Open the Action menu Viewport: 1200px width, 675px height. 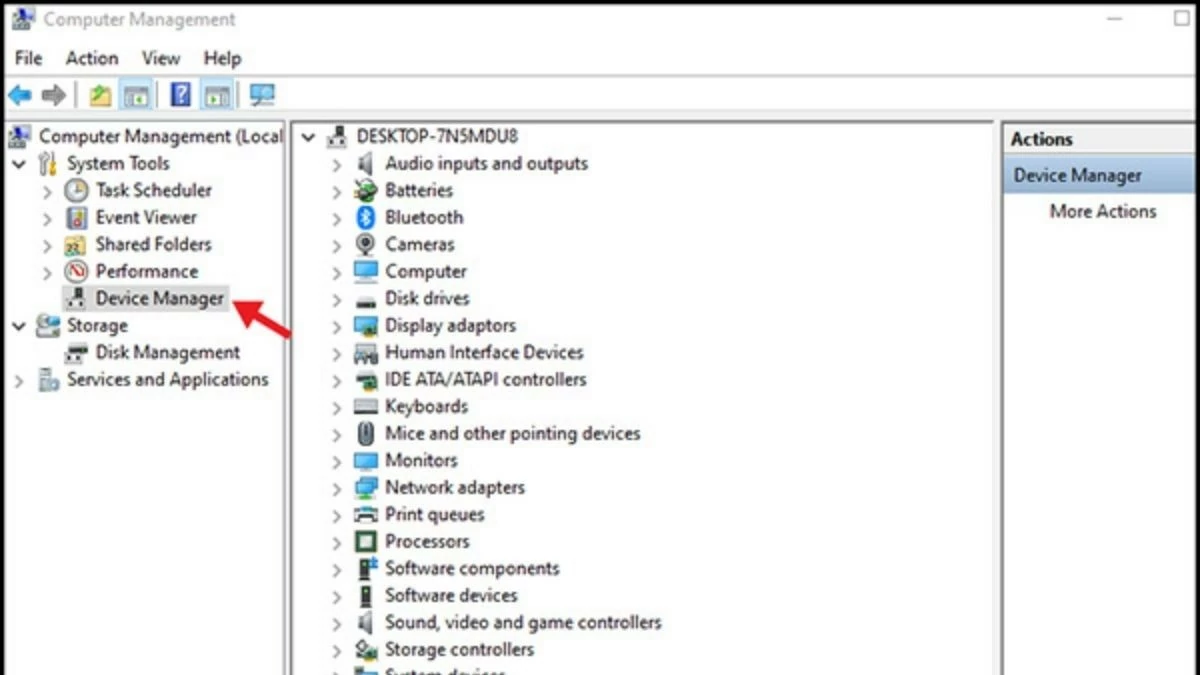click(x=91, y=58)
